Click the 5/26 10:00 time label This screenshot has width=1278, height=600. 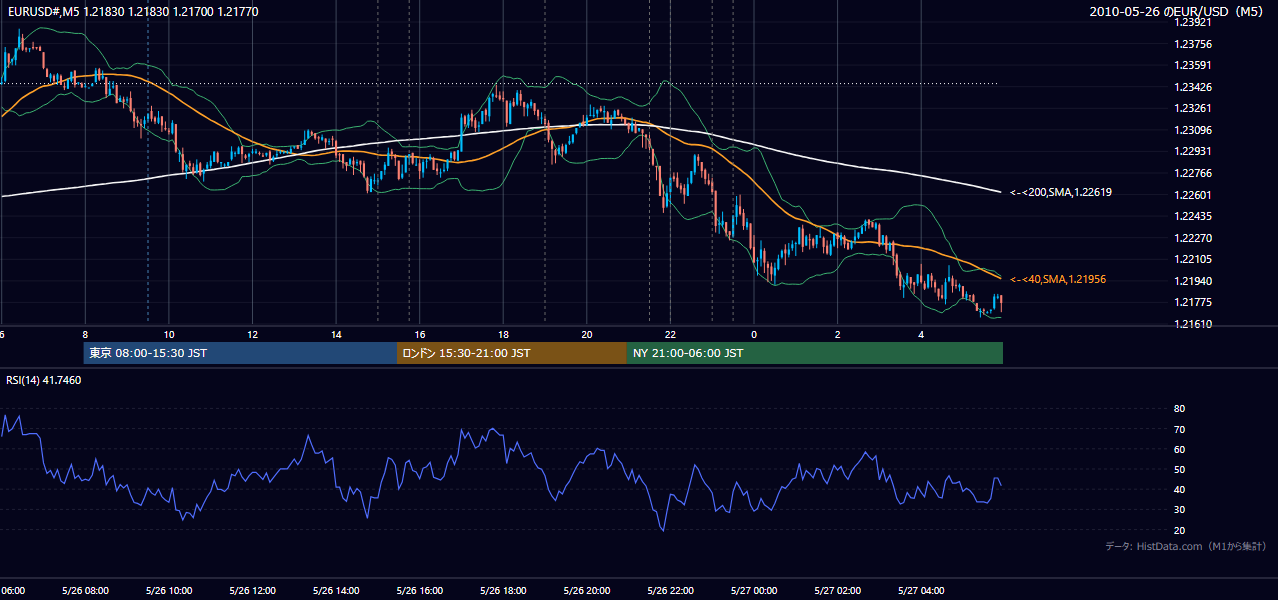tap(169, 590)
